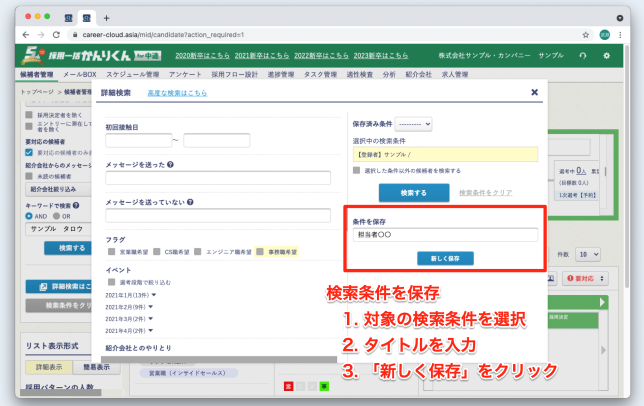Click the 高度な検索はこちら link

coord(177,93)
